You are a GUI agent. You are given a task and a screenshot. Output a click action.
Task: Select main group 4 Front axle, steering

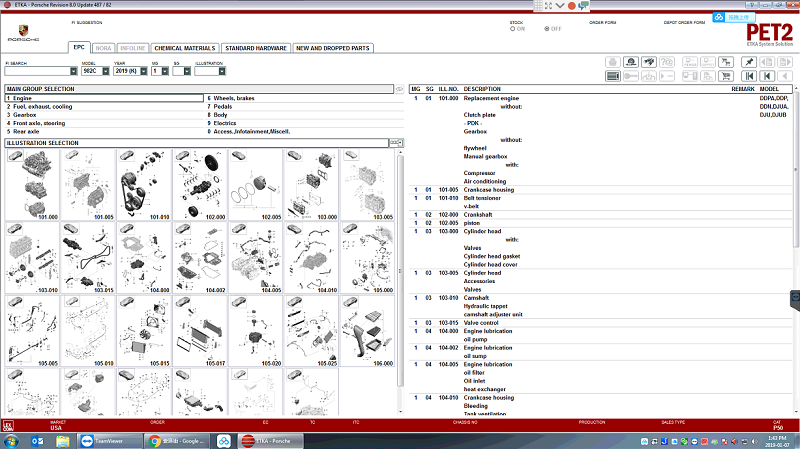coord(104,123)
